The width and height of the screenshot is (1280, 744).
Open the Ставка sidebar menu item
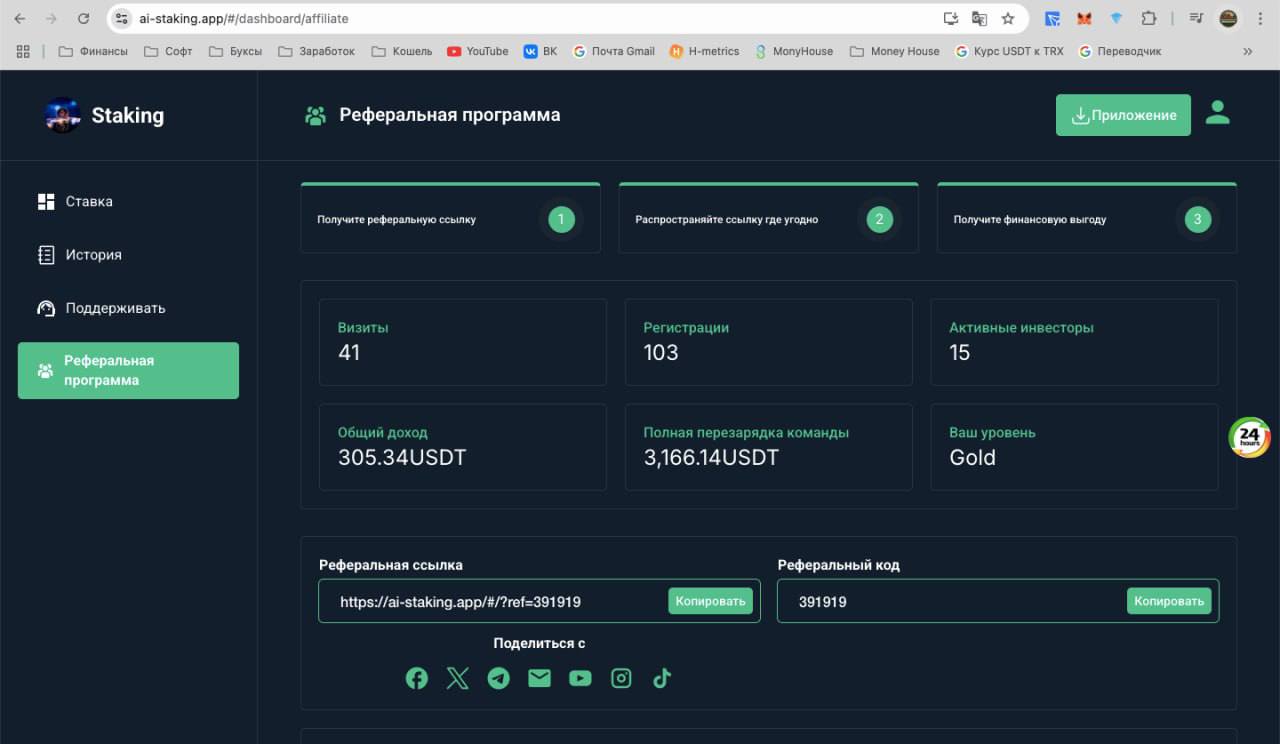[89, 201]
